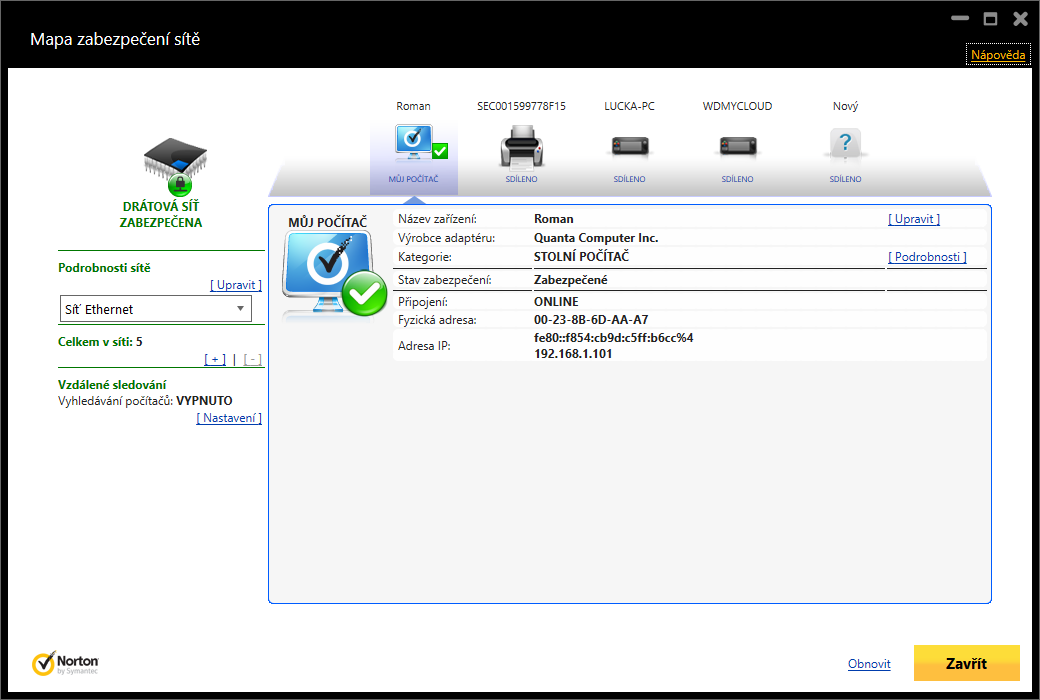Click the Nový device label
The width and height of the screenshot is (1040, 700).
[846, 106]
